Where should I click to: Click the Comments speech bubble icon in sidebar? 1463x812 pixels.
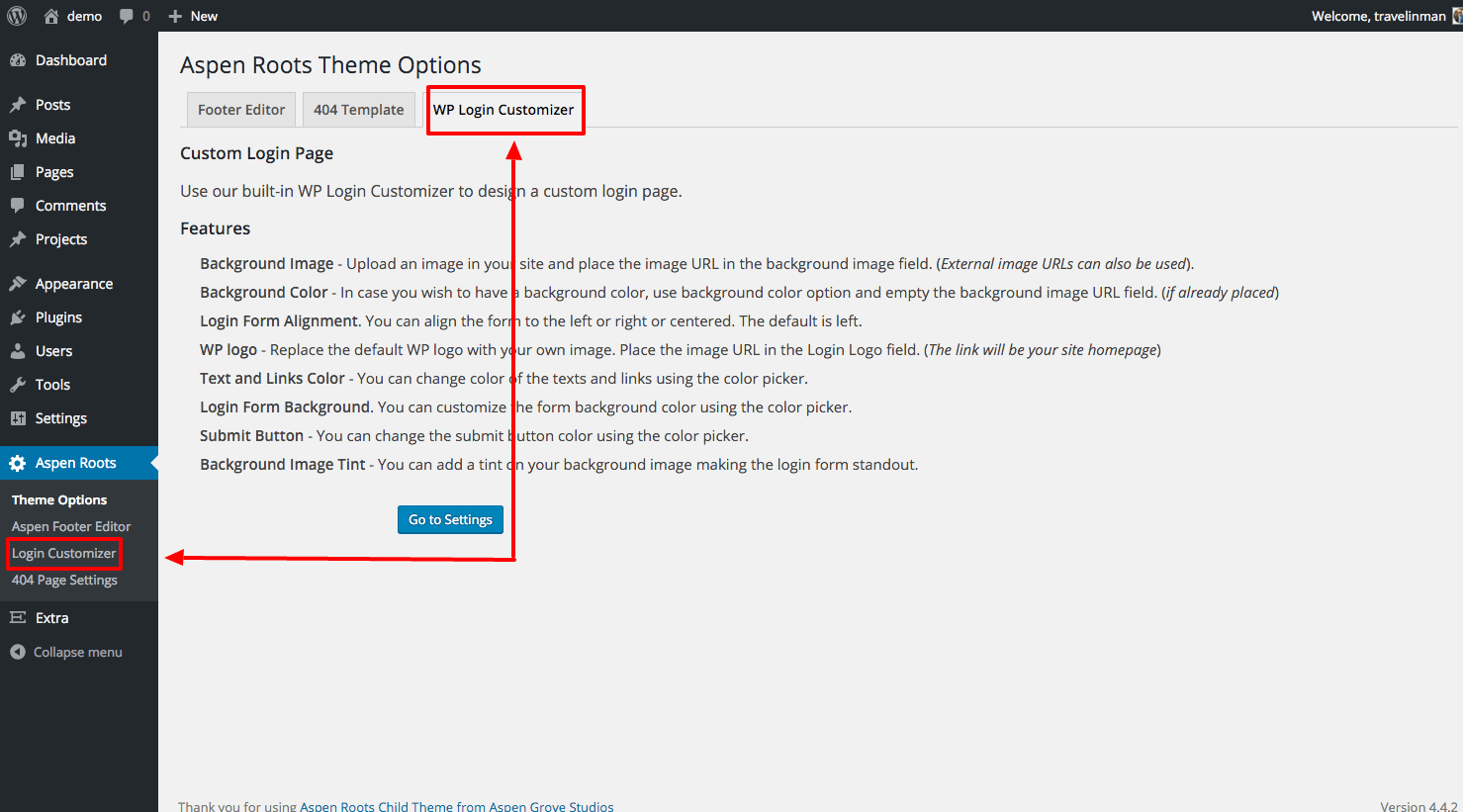[x=18, y=206]
